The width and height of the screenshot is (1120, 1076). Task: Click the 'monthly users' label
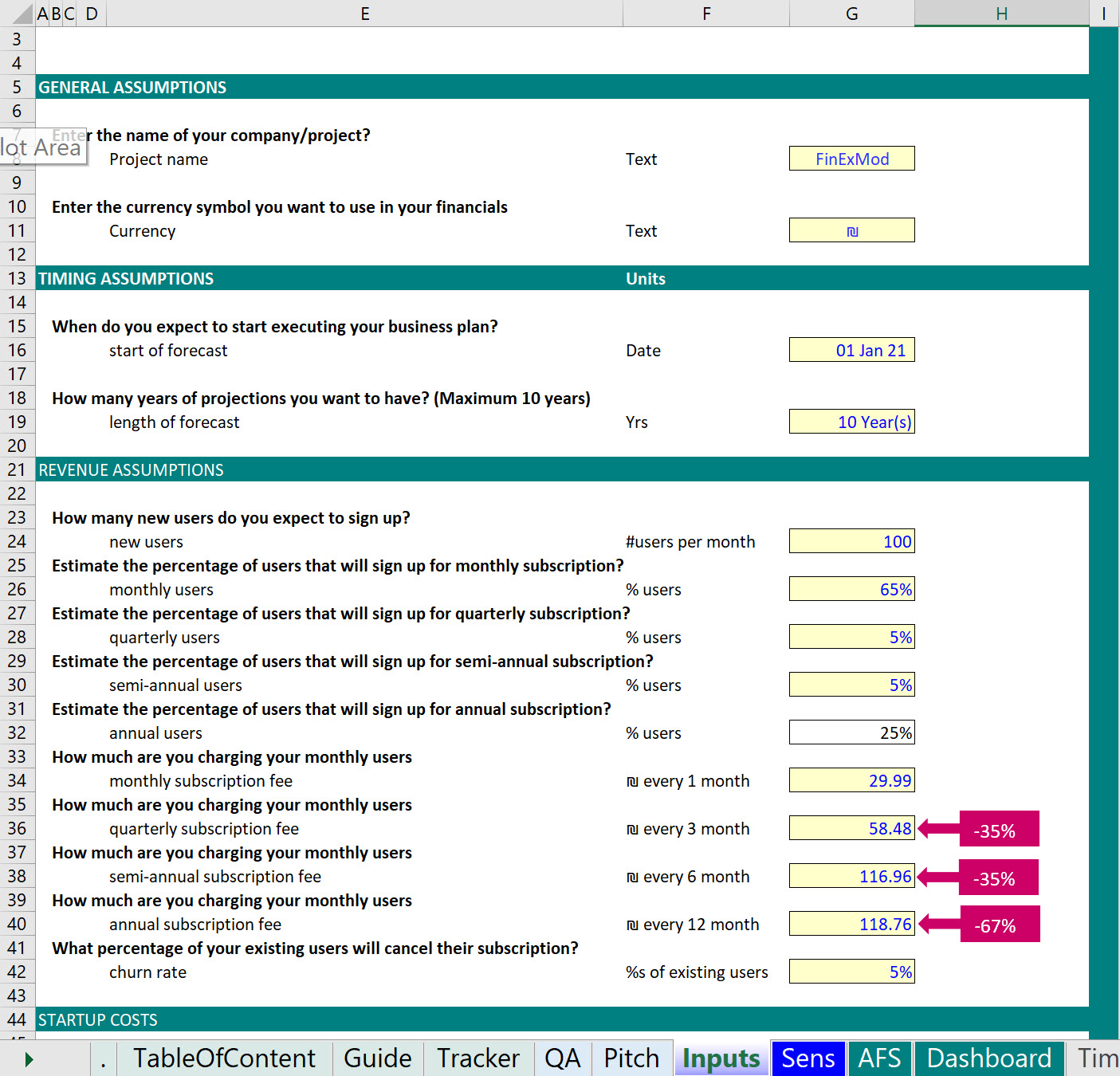[x=161, y=590]
